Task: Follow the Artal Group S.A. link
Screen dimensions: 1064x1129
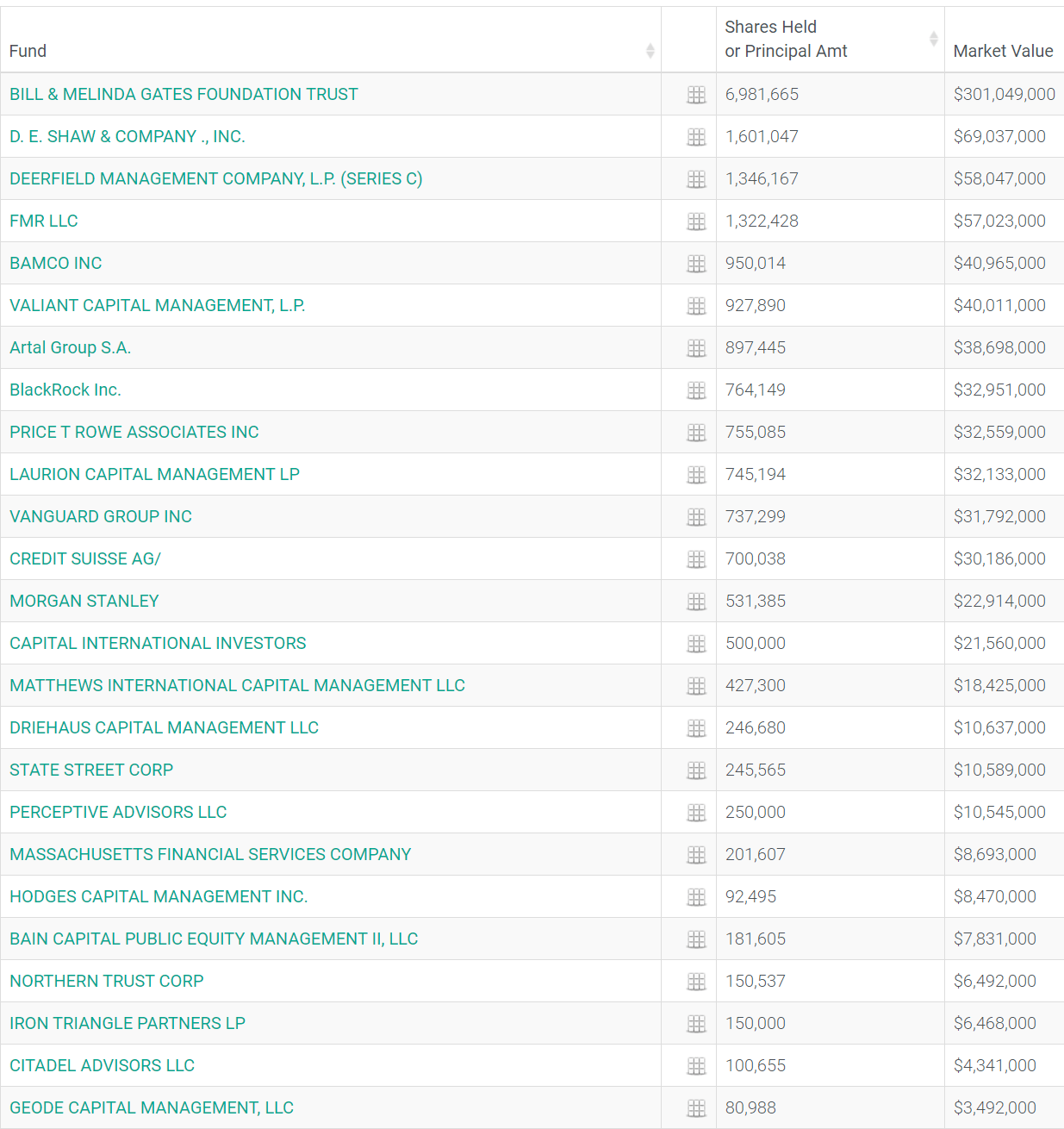Action: coord(71,347)
